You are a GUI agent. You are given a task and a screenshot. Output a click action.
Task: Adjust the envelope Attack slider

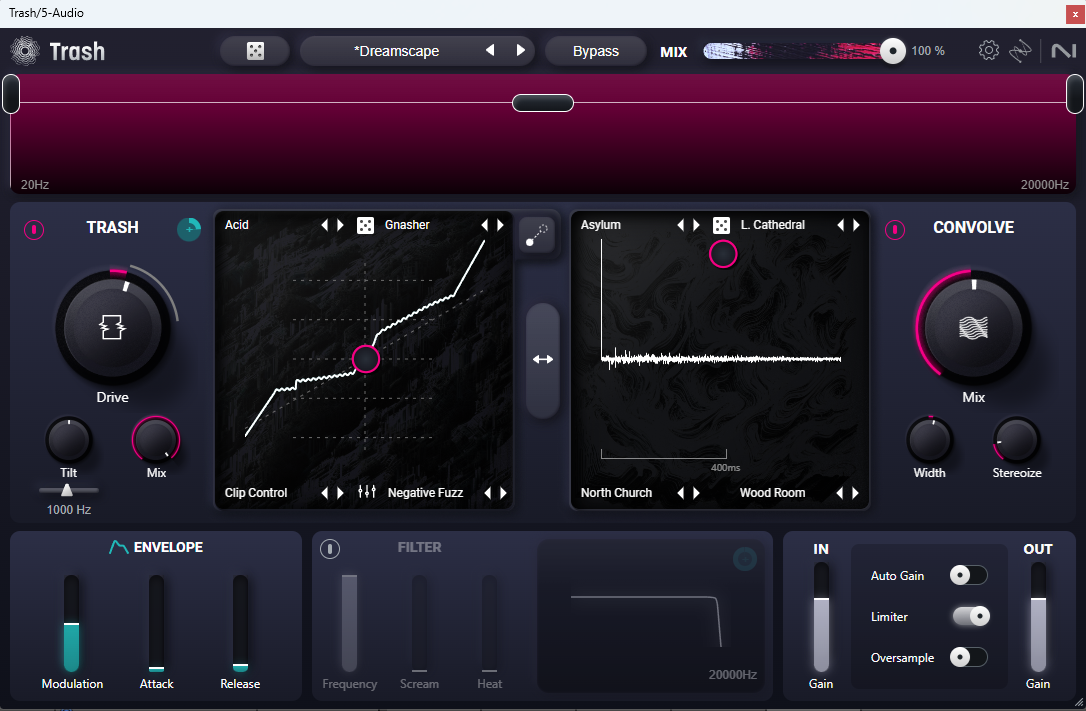point(157,623)
